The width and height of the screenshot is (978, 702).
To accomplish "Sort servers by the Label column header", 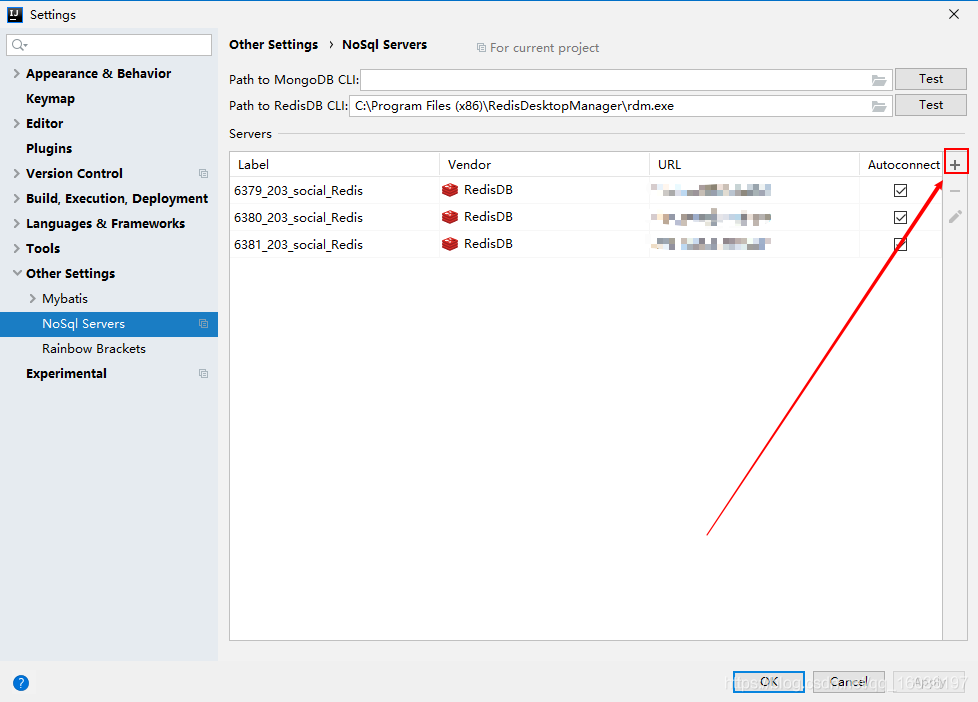I will tap(334, 165).
